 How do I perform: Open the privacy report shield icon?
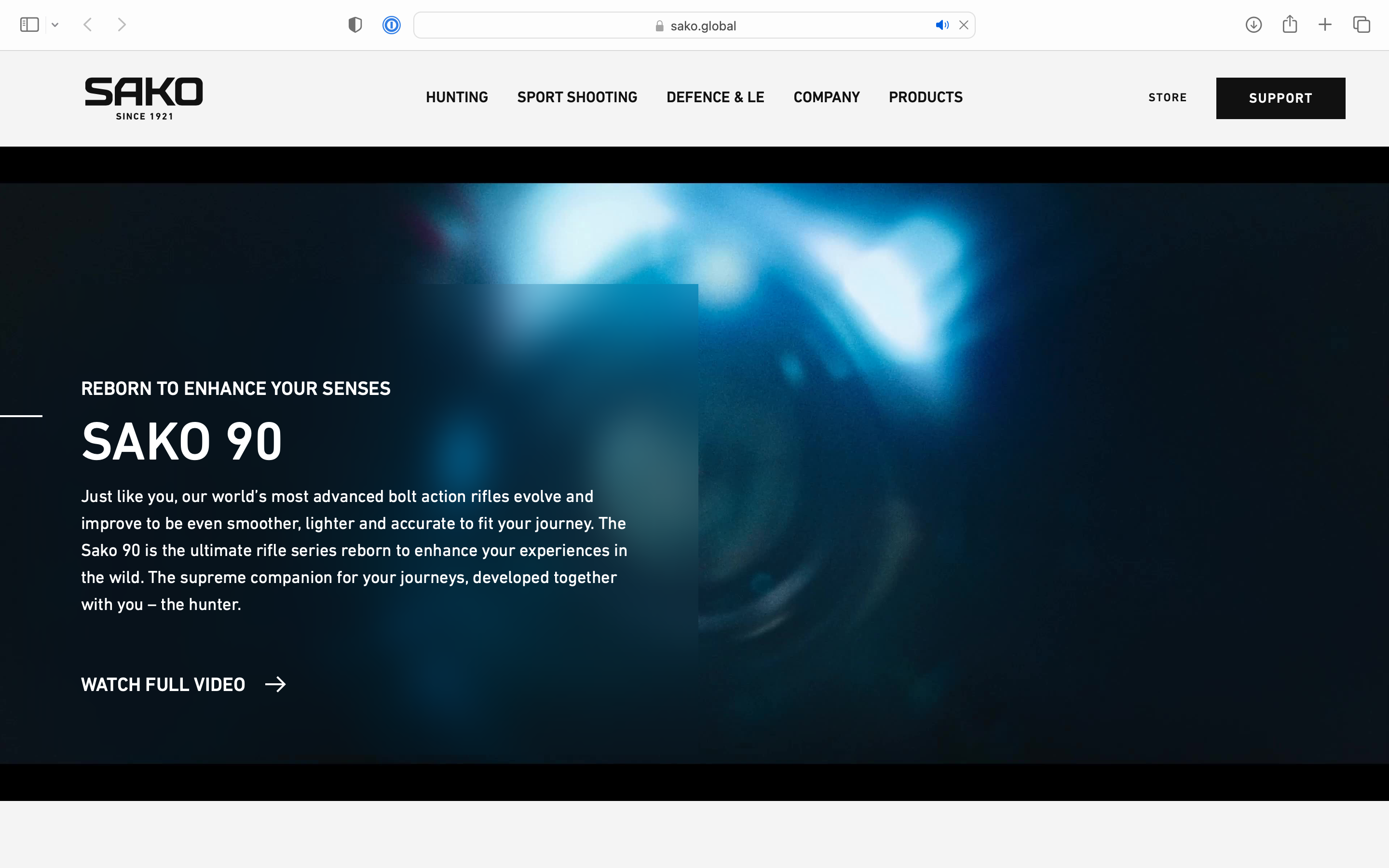tap(355, 25)
